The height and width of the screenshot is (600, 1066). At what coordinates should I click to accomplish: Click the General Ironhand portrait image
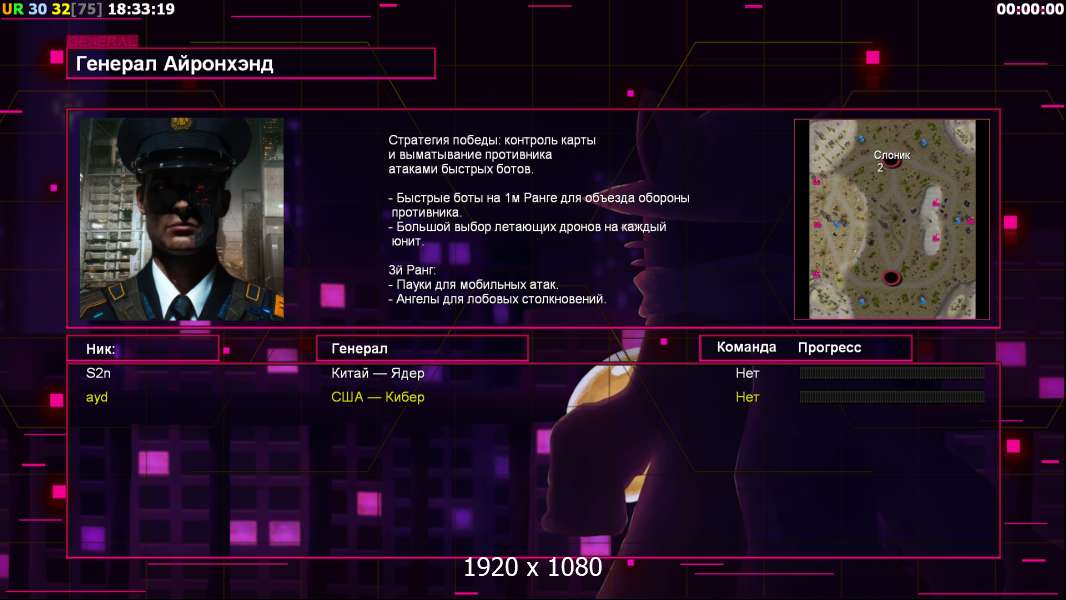[x=182, y=218]
